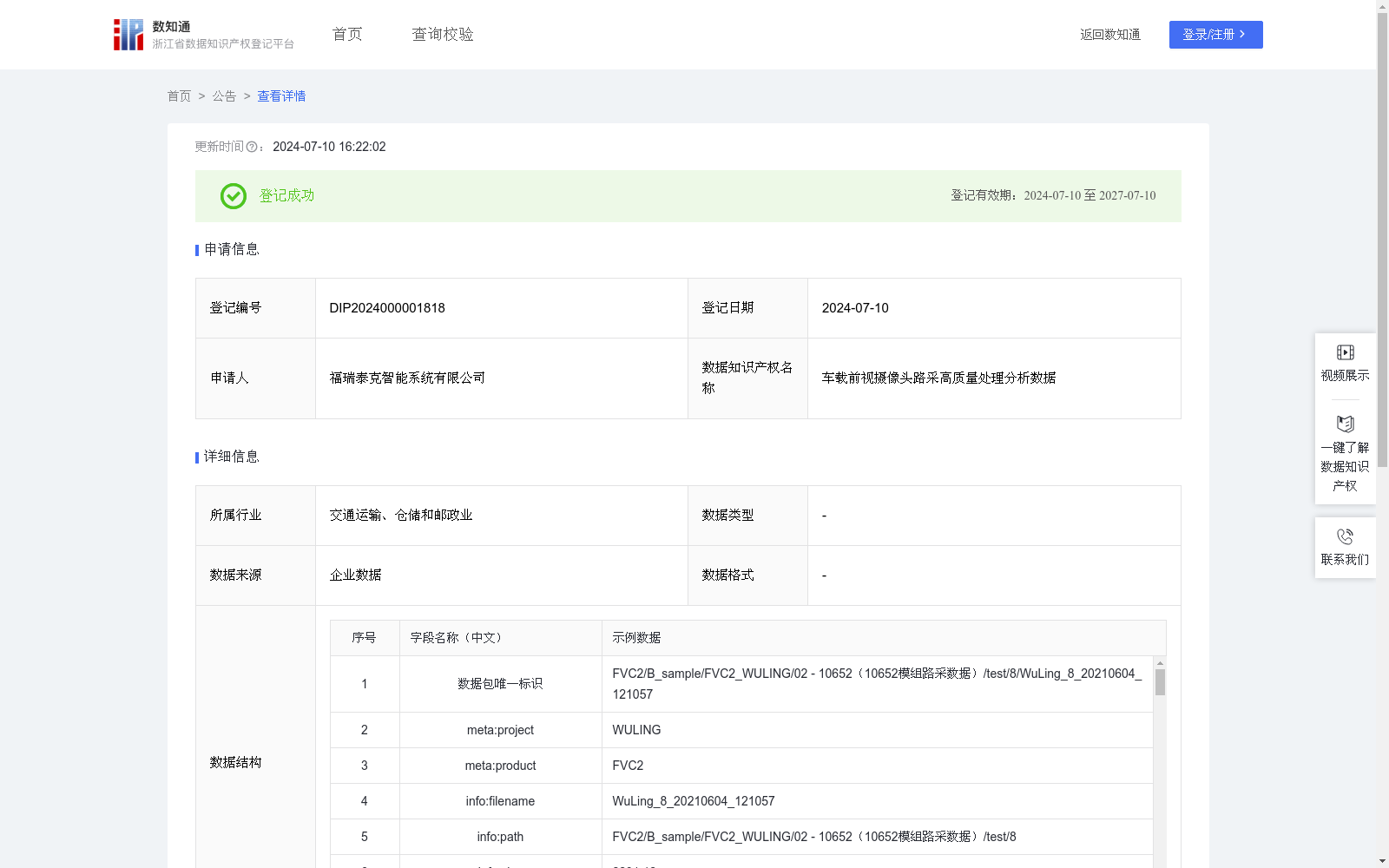Open the 视频展示 video icon
Viewport: 1389px width, 868px height.
click(1345, 352)
